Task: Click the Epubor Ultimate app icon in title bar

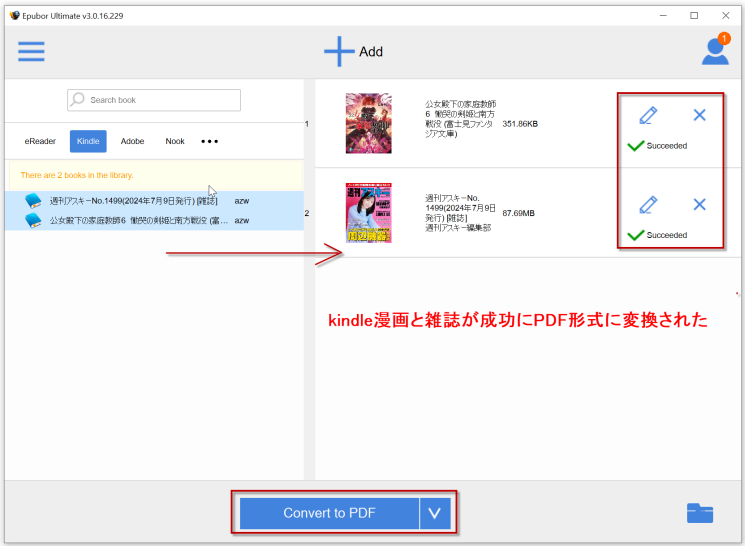Action: click(x=14, y=15)
